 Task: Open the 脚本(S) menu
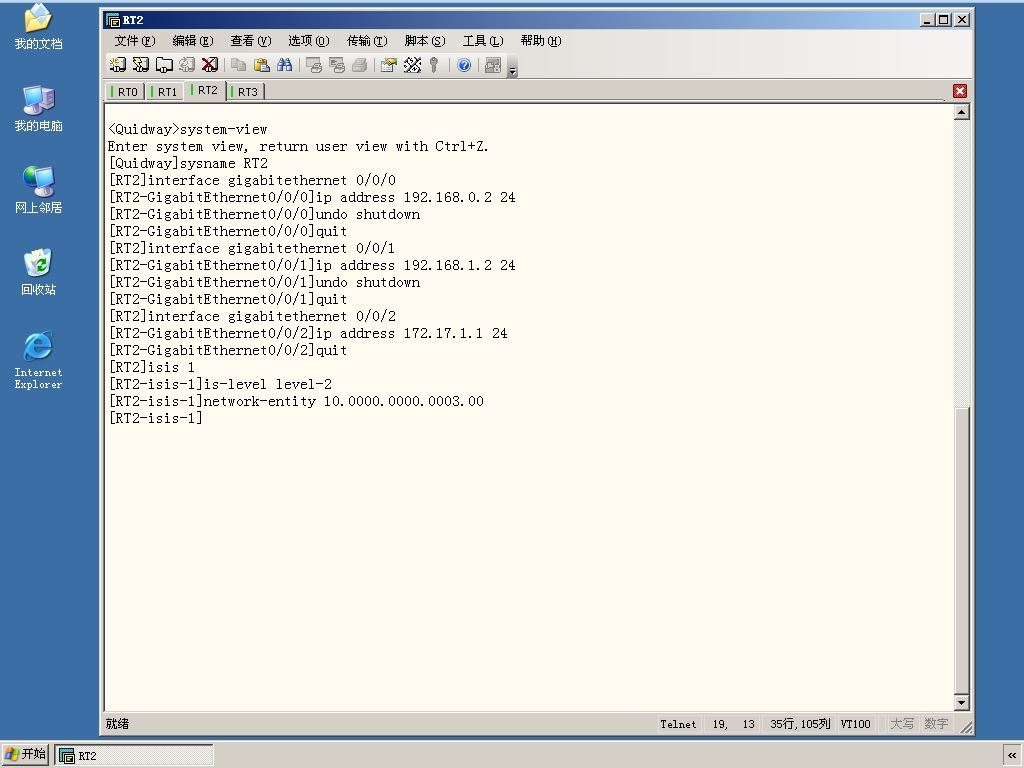(x=424, y=40)
